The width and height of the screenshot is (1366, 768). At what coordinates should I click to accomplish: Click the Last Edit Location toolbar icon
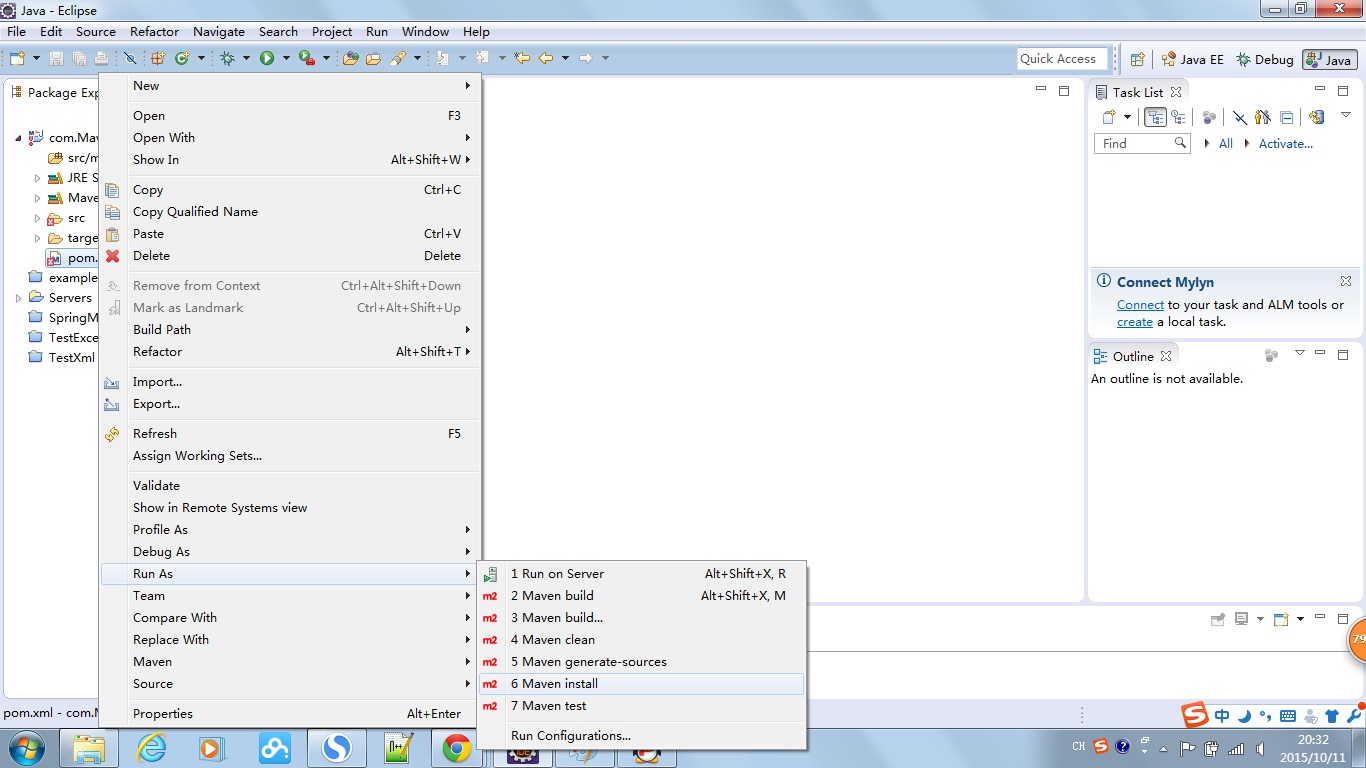coord(522,58)
